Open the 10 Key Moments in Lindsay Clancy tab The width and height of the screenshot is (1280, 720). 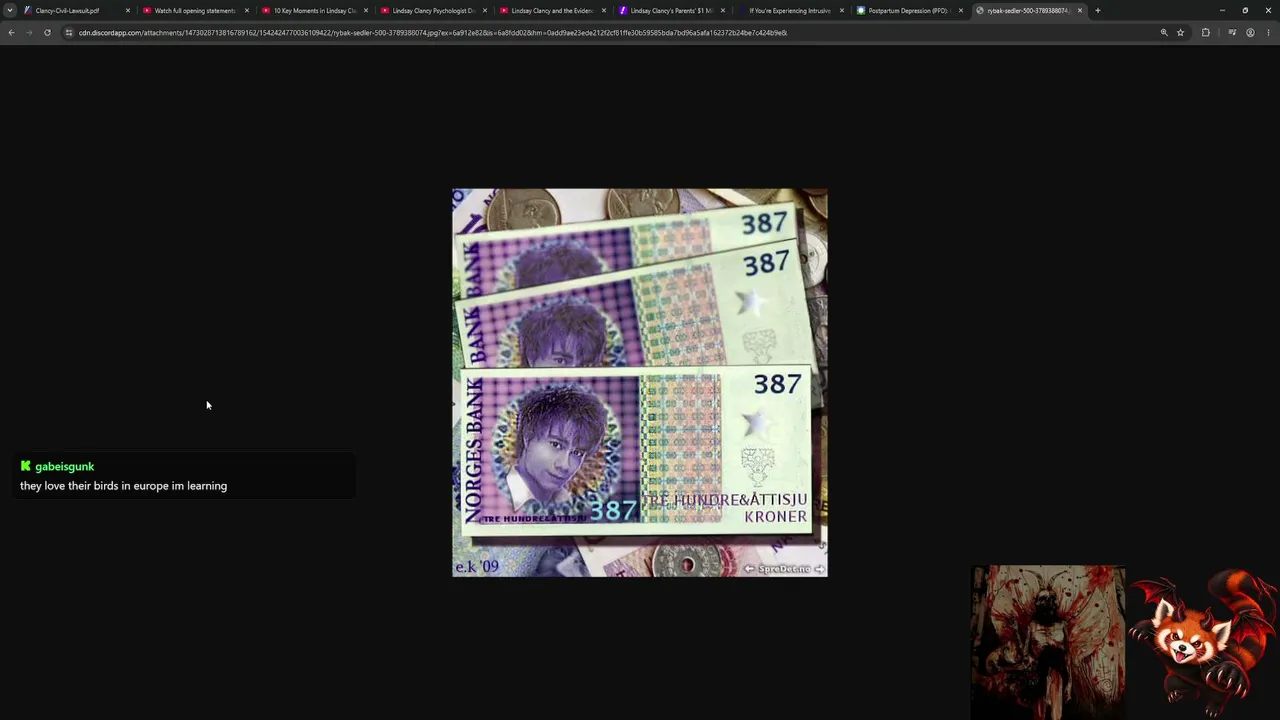pyautogui.click(x=313, y=10)
